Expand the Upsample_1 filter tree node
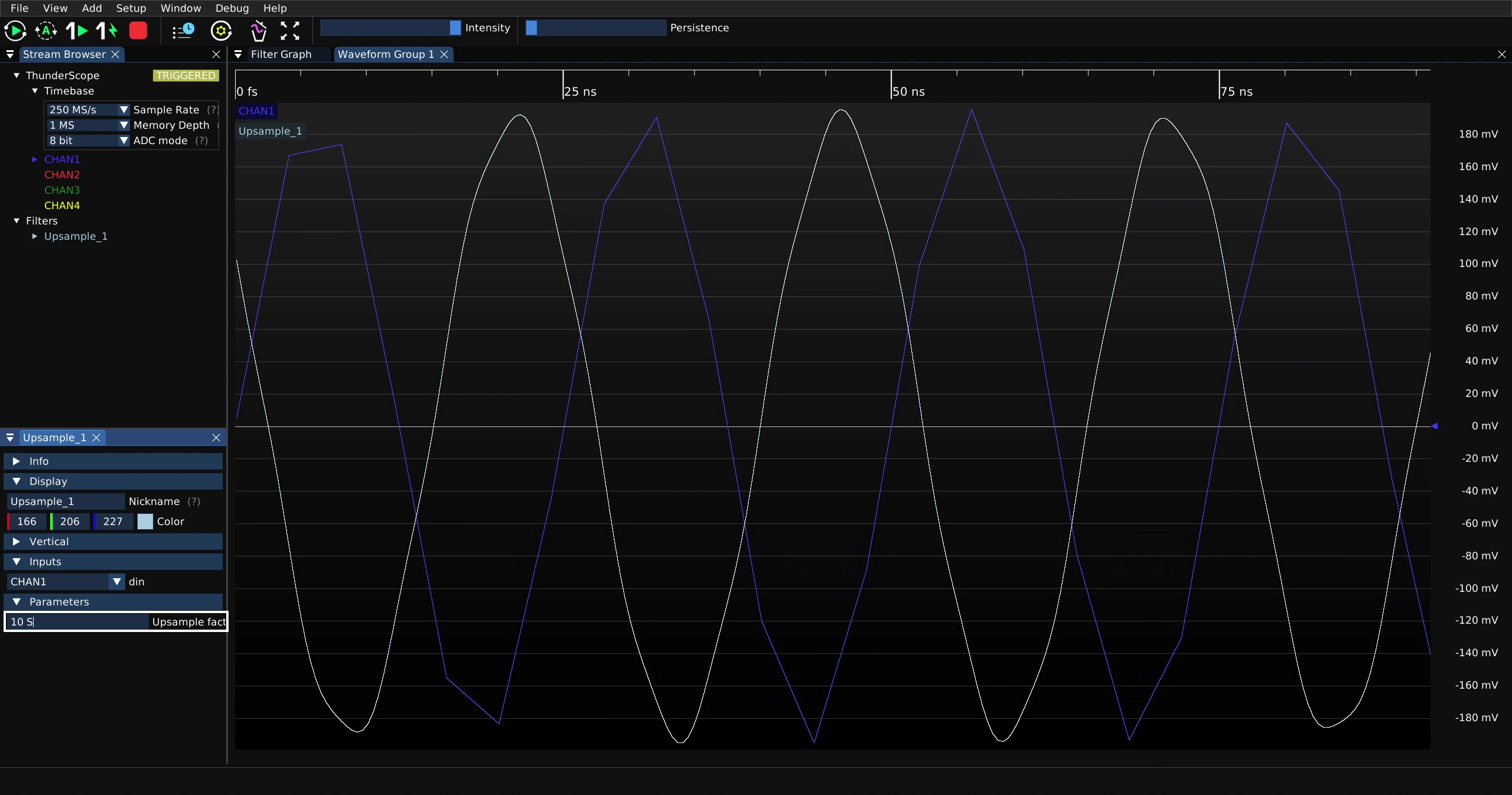 tap(34, 236)
